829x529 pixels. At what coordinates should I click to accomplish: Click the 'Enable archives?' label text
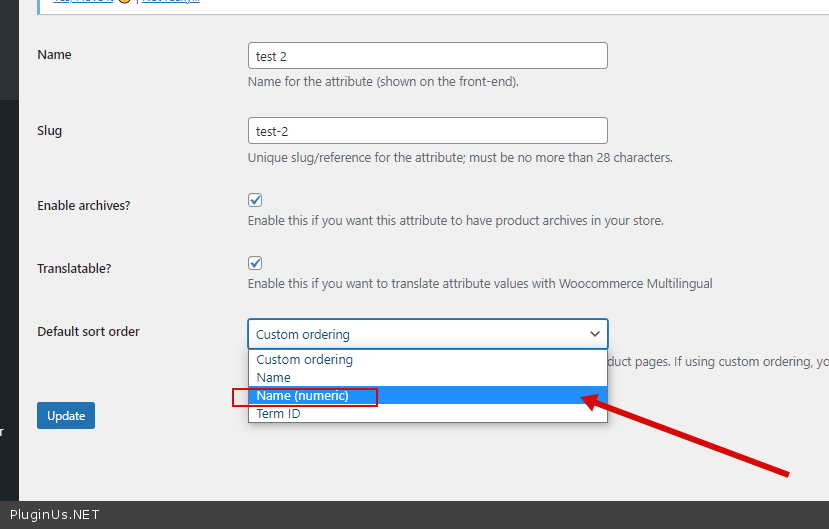pyautogui.click(x=83, y=206)
